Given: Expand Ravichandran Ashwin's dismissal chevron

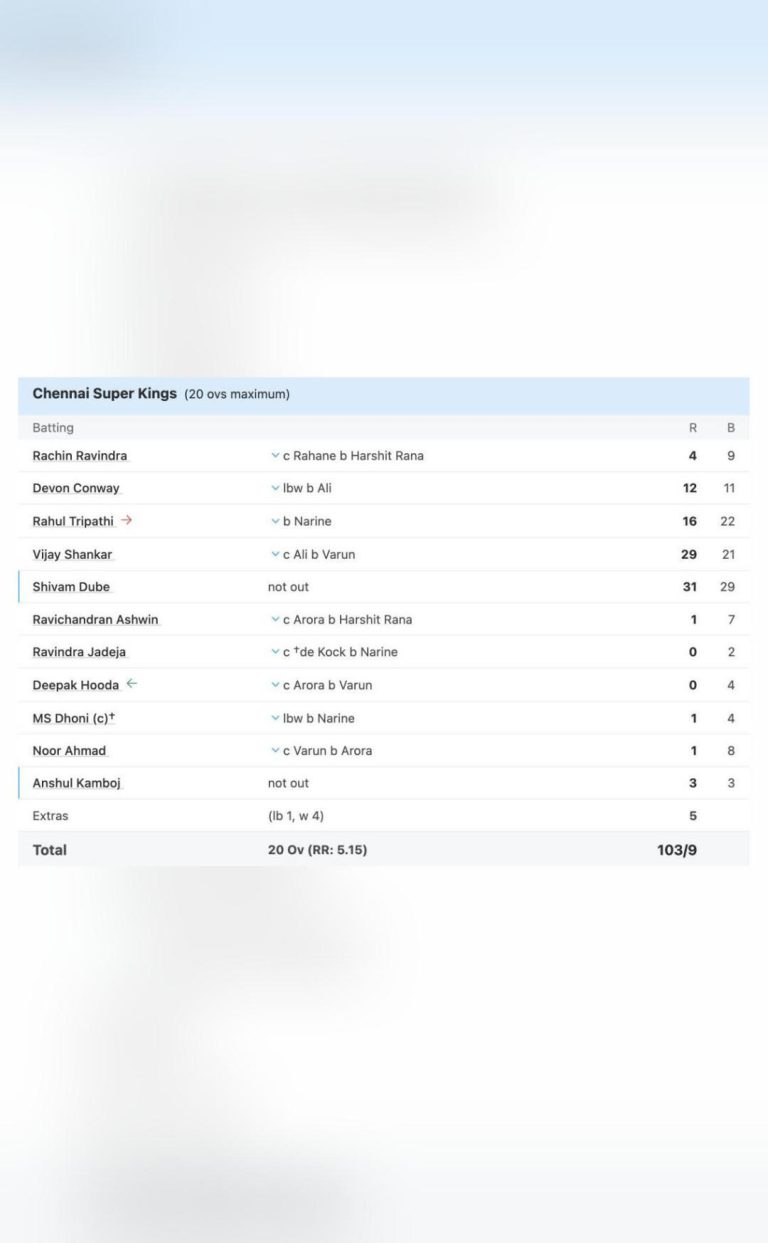Looking at the screenshot, I should point(275,619).
